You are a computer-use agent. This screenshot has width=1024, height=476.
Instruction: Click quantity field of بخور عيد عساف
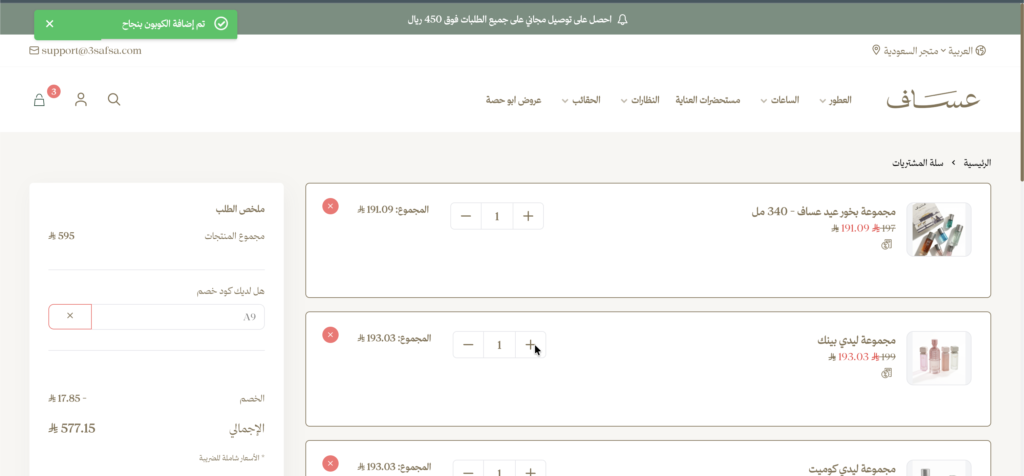(x=497, y=216)
